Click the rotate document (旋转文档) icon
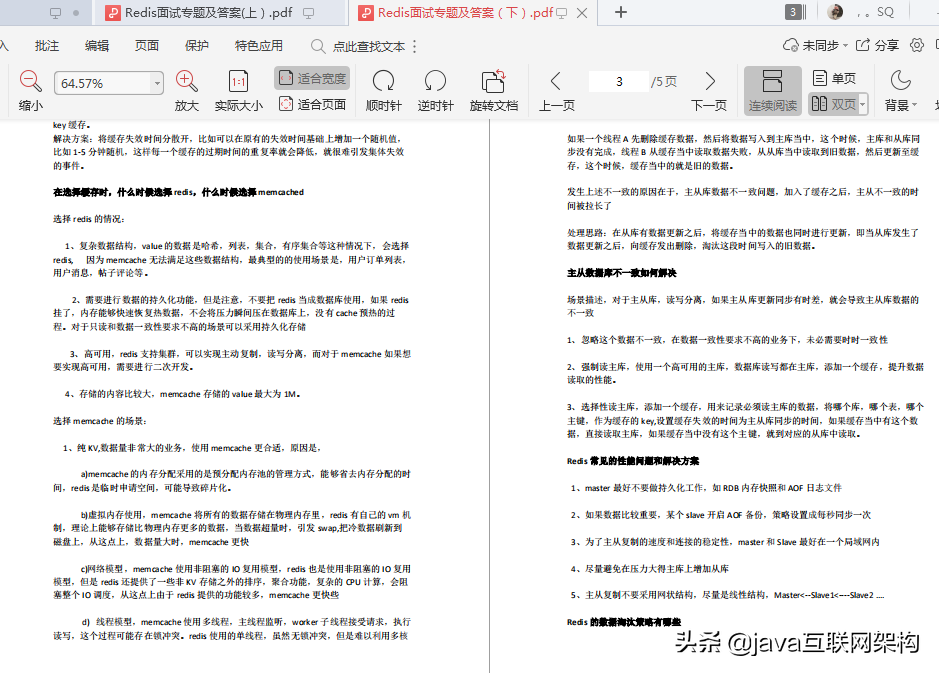 coord(493,81)
